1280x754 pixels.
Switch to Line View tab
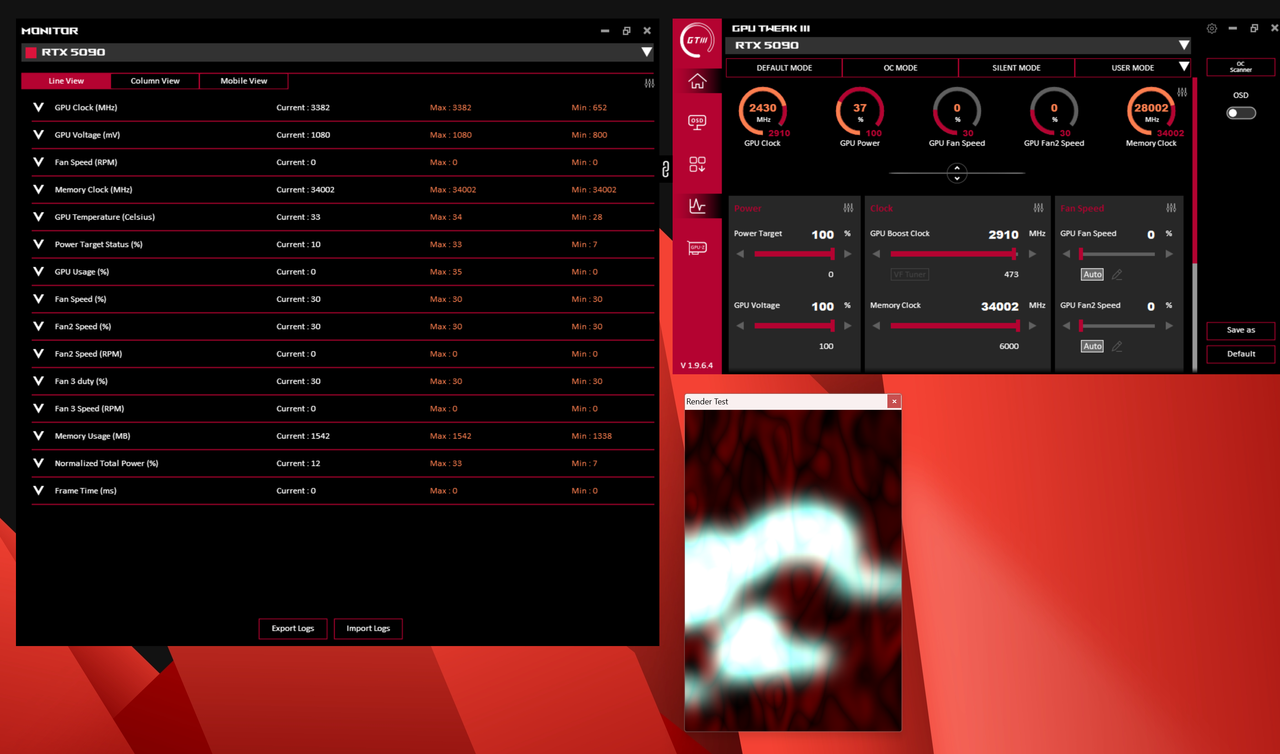(66, 81)
